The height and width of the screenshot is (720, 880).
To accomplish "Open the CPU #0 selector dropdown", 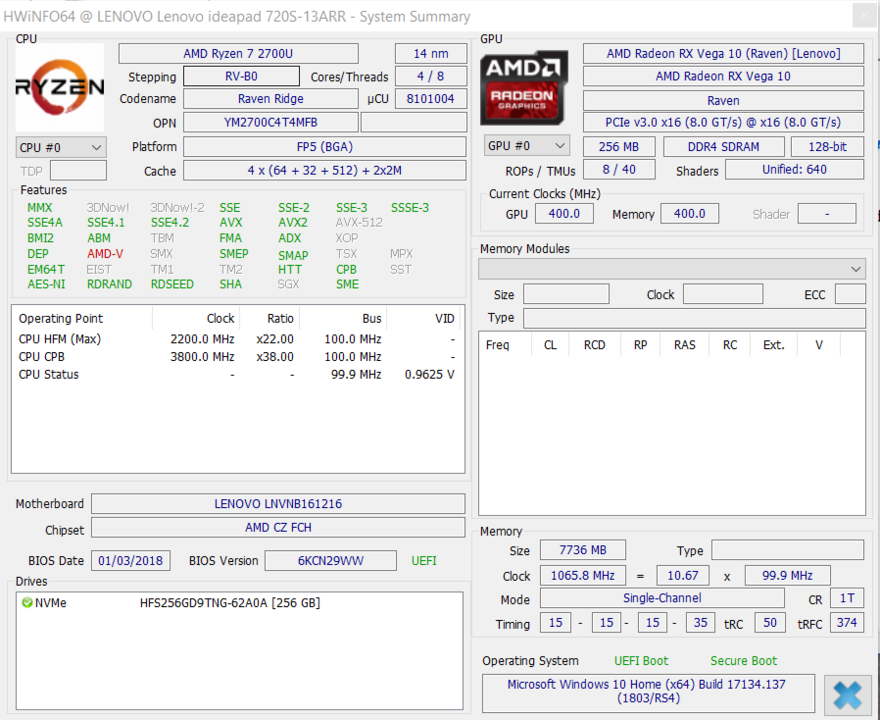I will (x=61, y=148).
